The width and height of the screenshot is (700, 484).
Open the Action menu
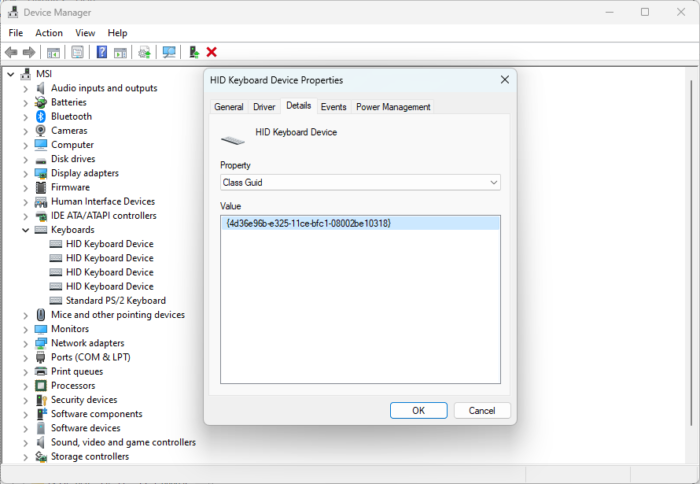49,33
